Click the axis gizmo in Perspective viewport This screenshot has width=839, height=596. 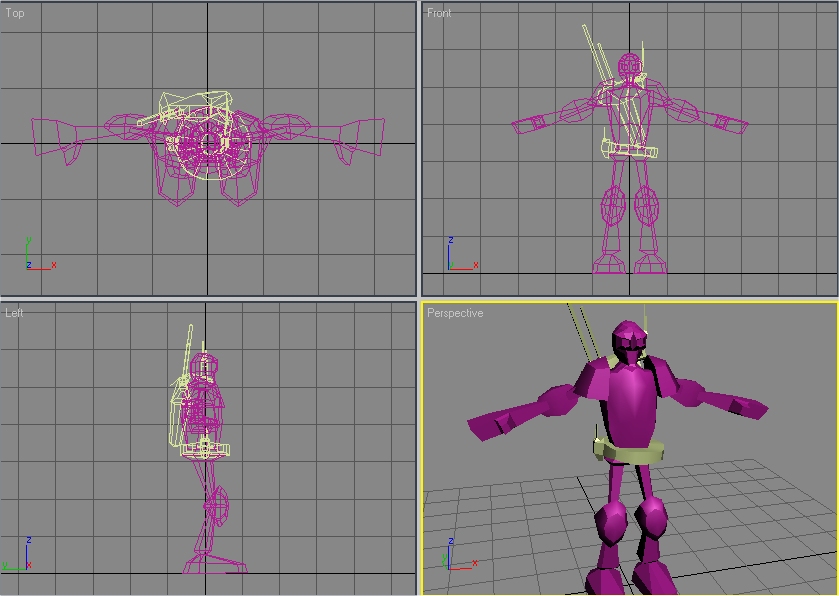click(x=459, y=554)
